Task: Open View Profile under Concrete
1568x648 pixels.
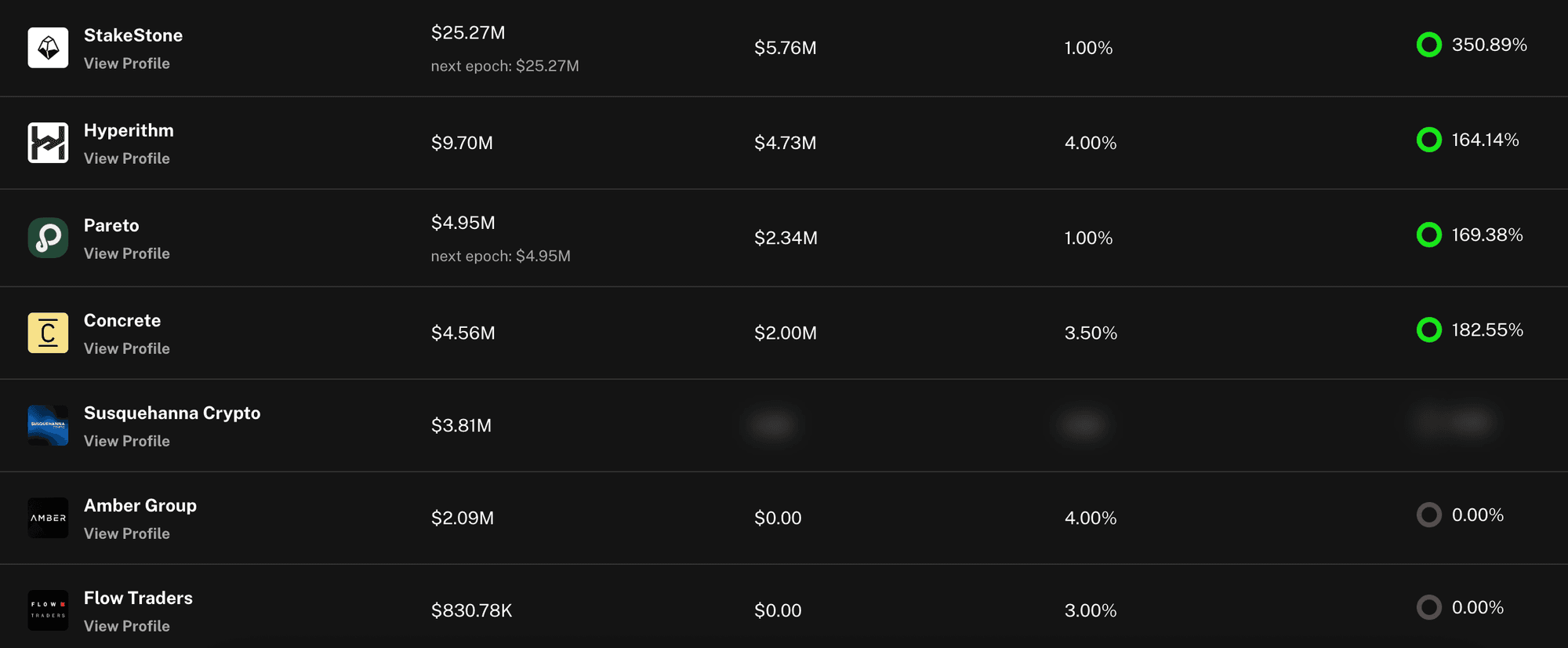Action: [x=127, y=348]
